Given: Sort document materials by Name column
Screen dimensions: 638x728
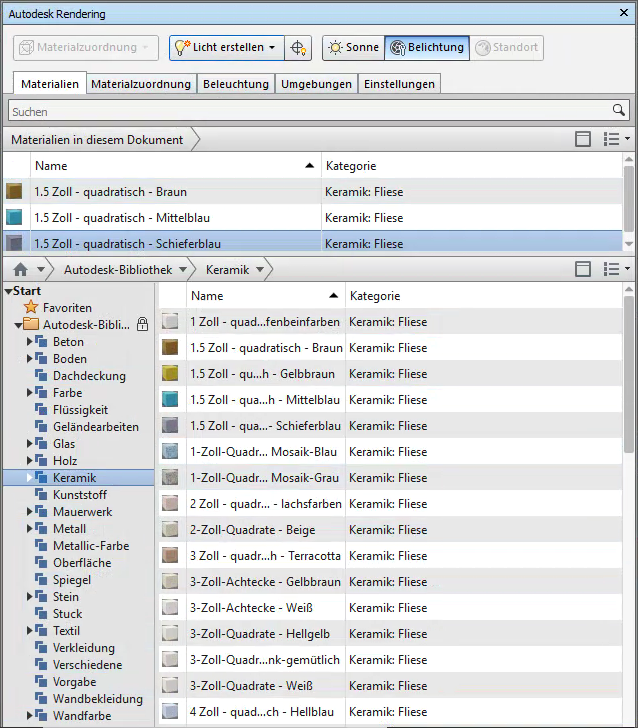Looking at the screenshot, I should 176,165.
